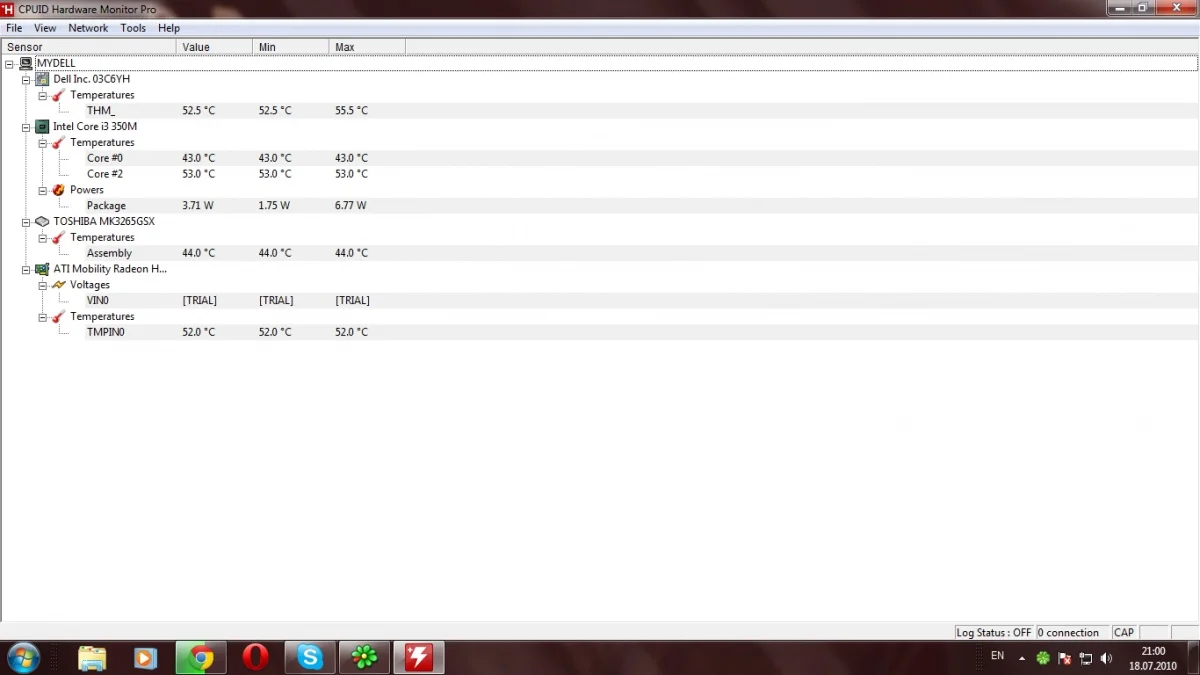Viewport: 1200px width, 675px height.
Task: Show hidden tray icons arrow
Action: (x=1022, y=659)
